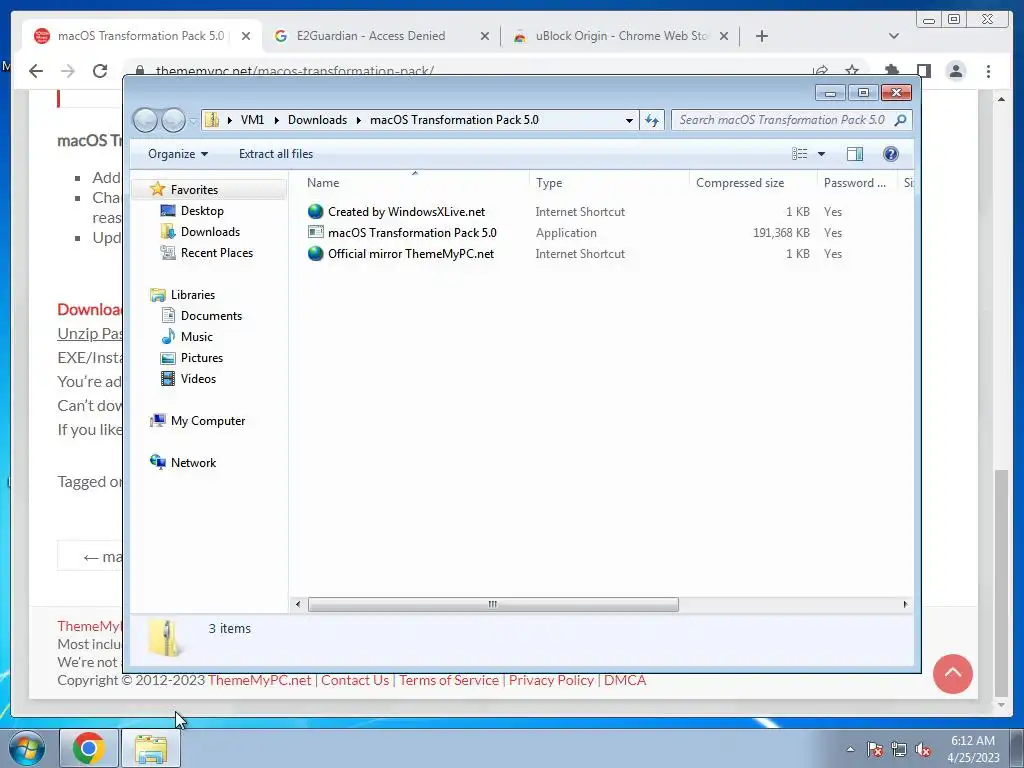Click the share page icon in Chrome address bar
This screenshot has width=1024, height=768.
(820, 71)
